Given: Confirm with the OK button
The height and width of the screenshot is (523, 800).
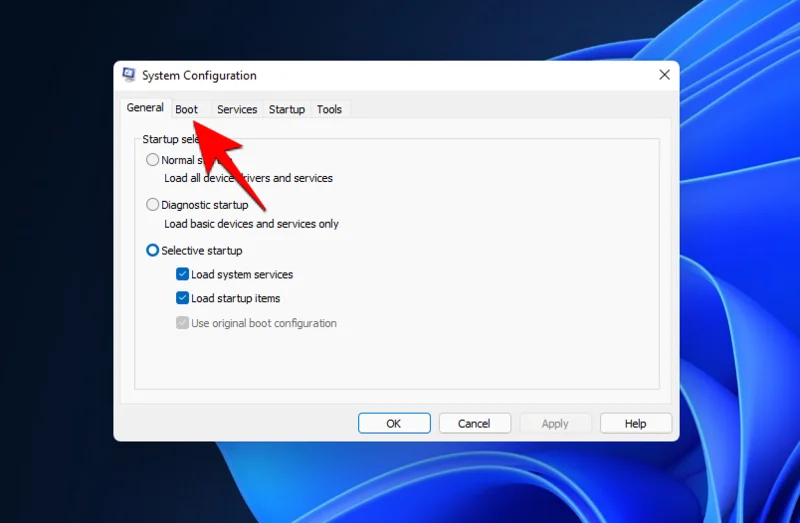Looking at the screenshot, I should (394, 424).
